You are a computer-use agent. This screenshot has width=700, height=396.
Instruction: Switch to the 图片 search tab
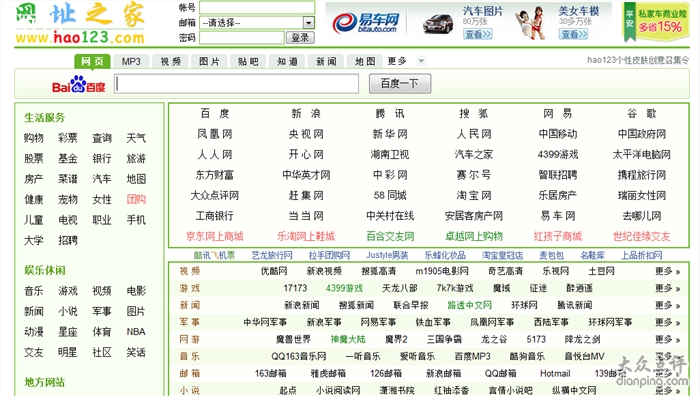[x=209, y=62]
